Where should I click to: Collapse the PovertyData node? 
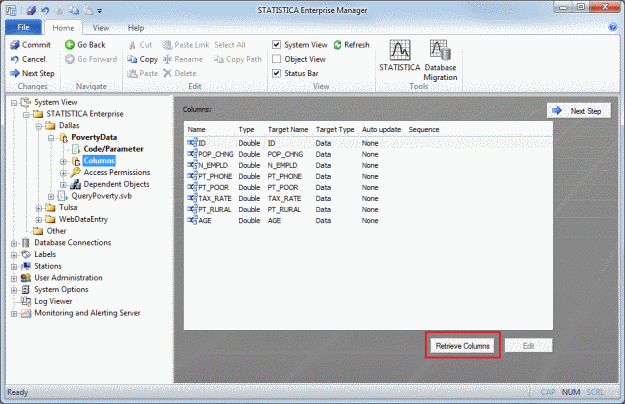click(x=51, y=138)
